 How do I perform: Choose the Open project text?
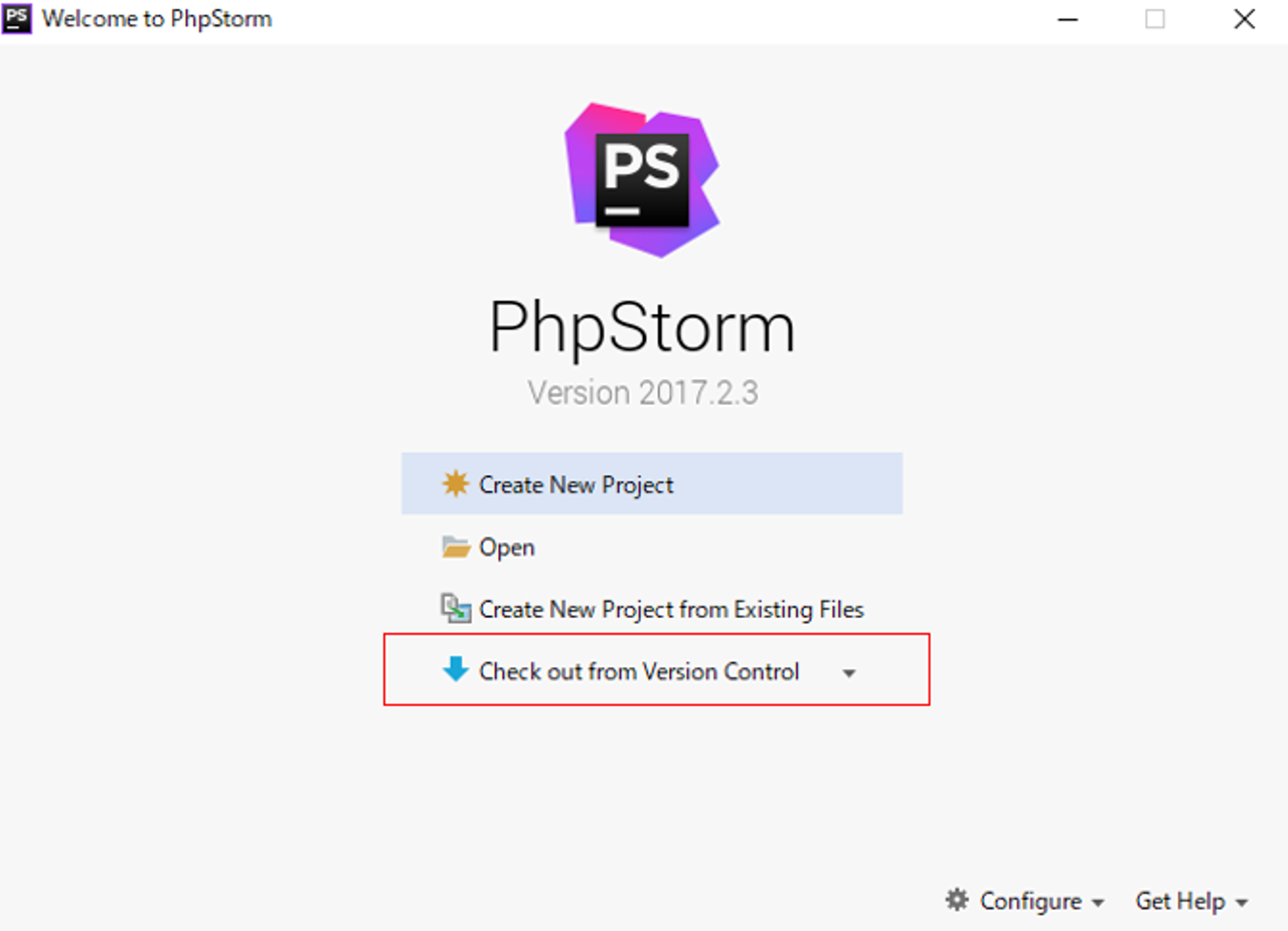pos(506,547)
